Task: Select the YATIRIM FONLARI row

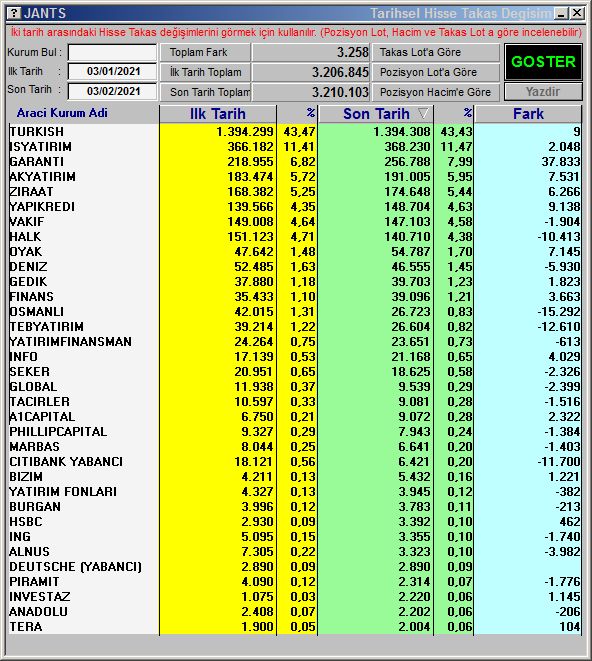Action: pos(295,492)
